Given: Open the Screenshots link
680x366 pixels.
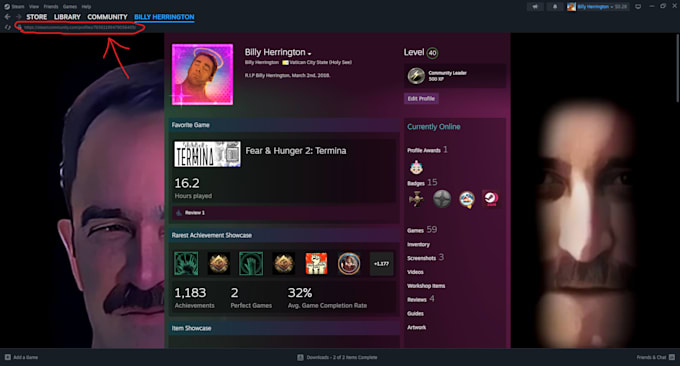Looking at the screenshot, I should [425, 258].
